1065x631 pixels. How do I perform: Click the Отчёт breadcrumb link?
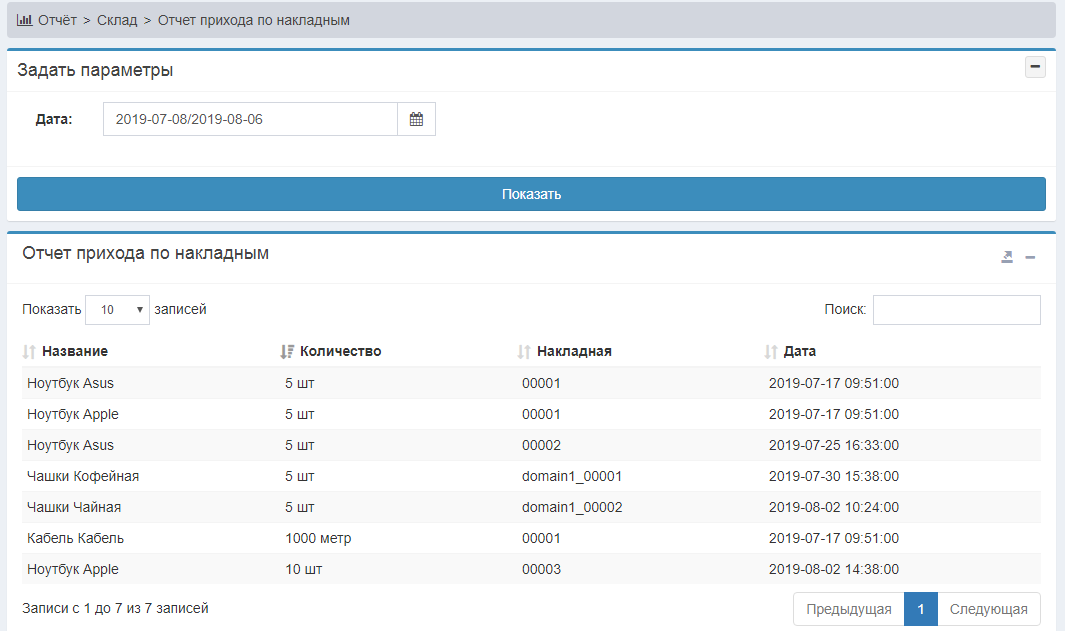coord(57,20)
